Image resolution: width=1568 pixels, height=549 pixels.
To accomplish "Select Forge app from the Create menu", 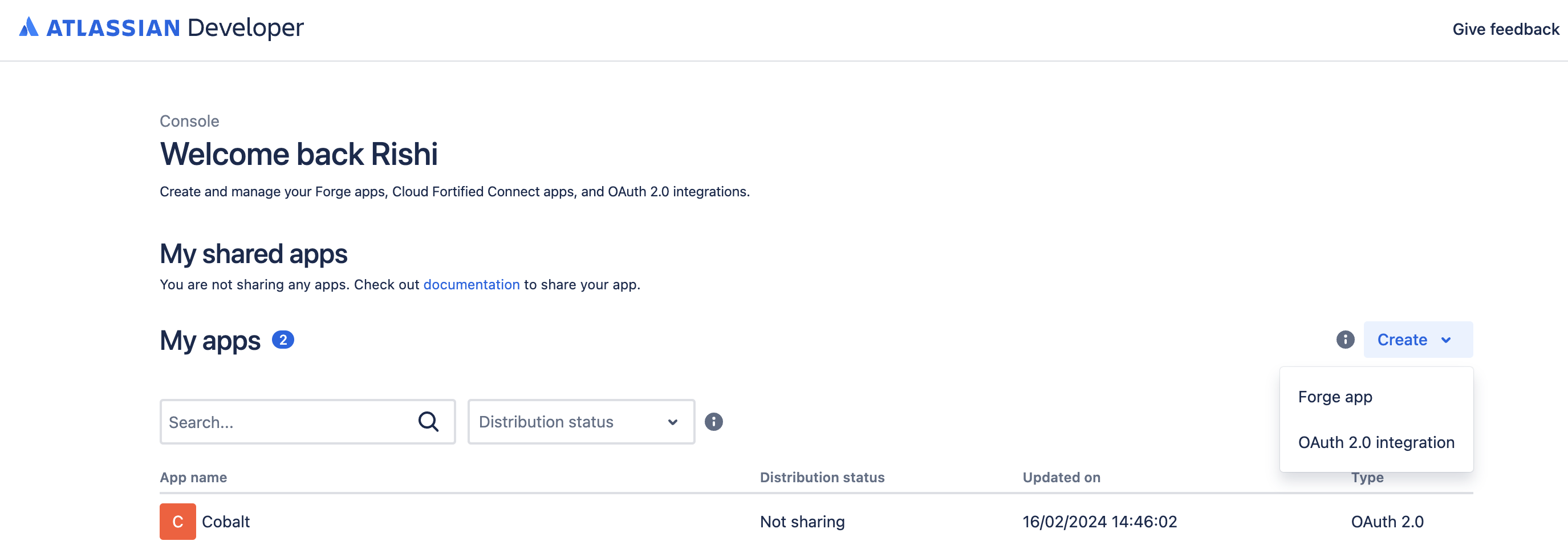I will [x=1335, y=396].
